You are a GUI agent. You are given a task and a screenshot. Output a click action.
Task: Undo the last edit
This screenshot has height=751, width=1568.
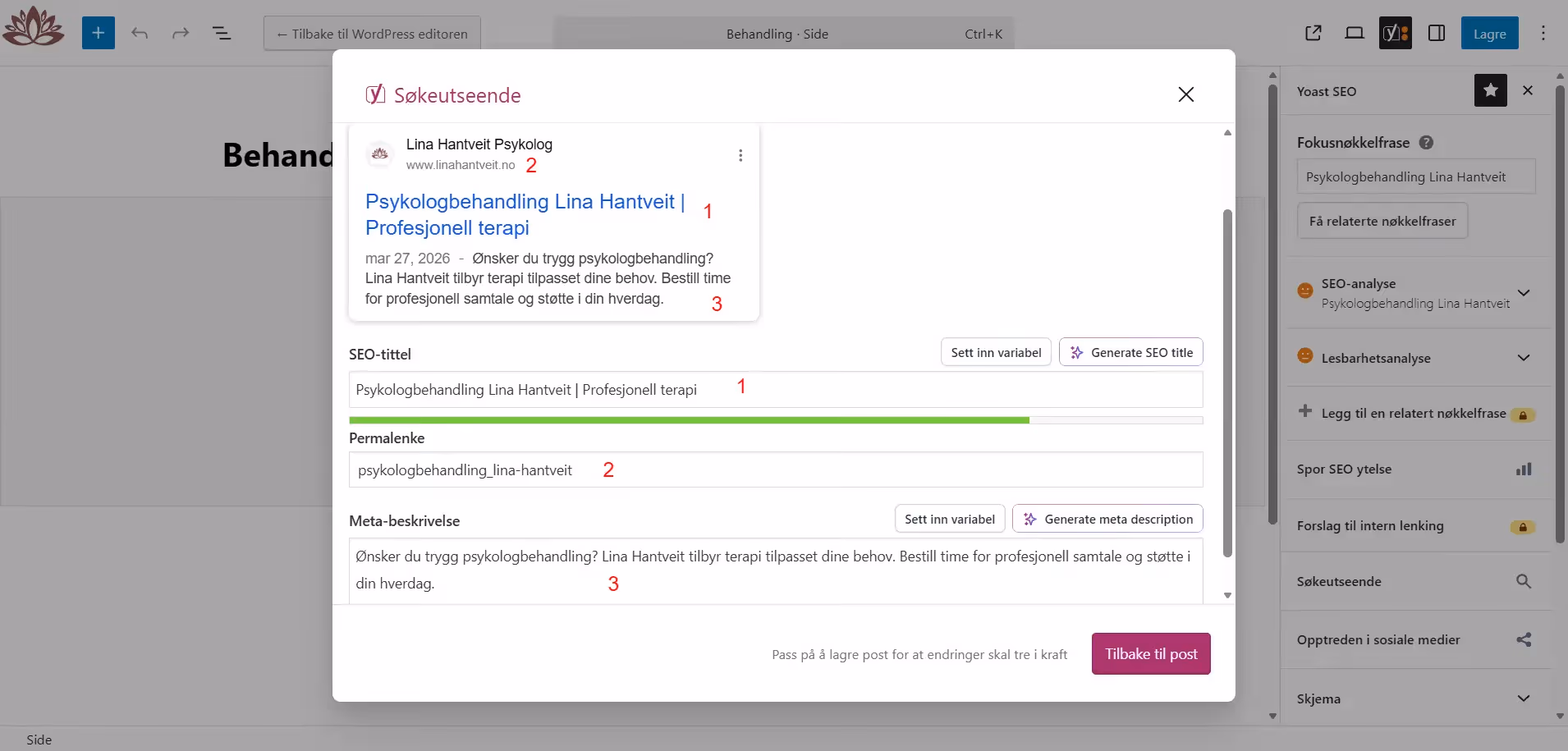(140, 33)
